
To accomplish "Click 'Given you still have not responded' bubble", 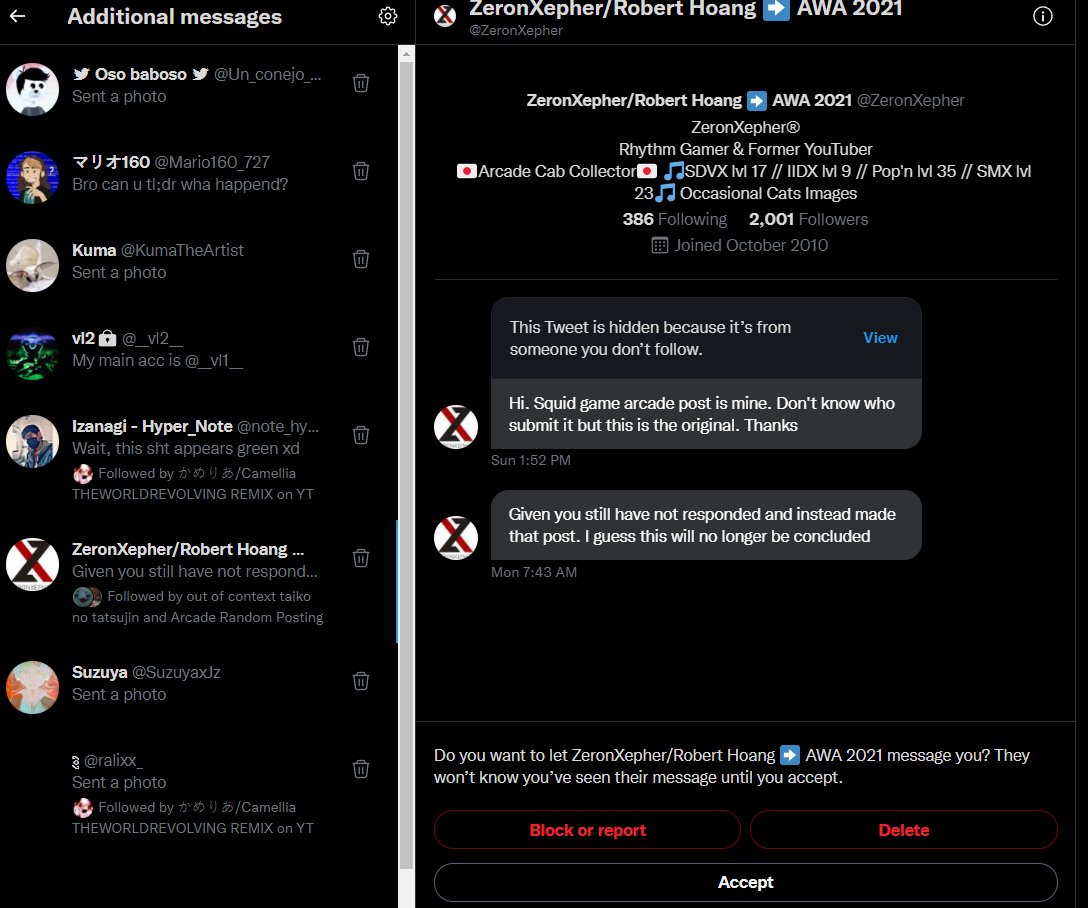I will coord(706,525).
